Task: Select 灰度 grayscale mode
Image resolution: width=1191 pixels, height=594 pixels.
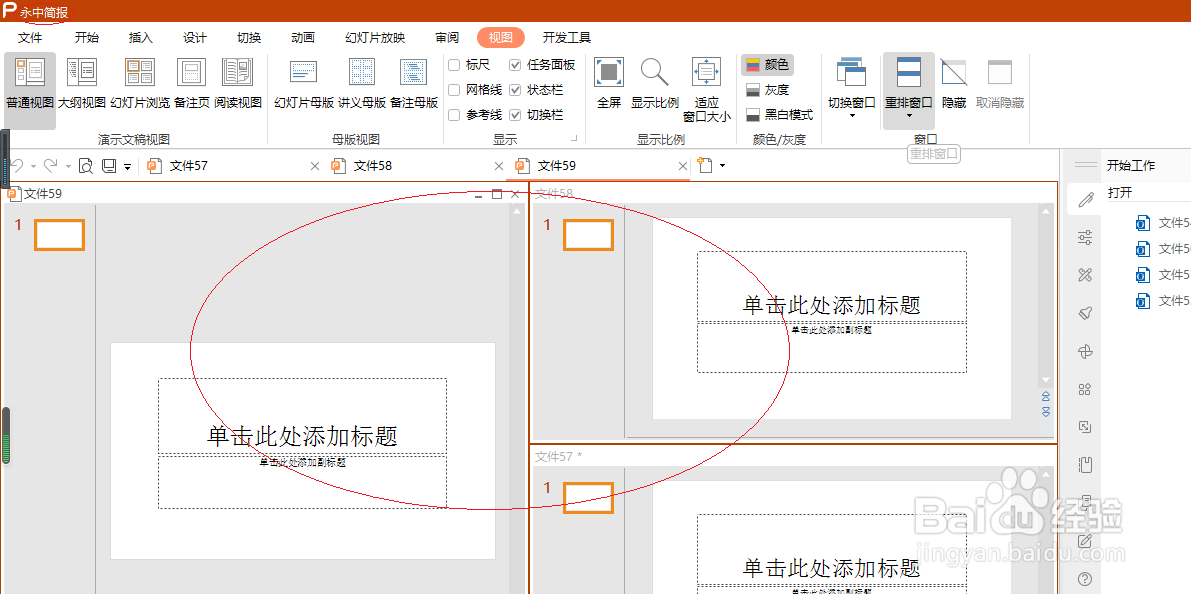Action: click(767, 90)
